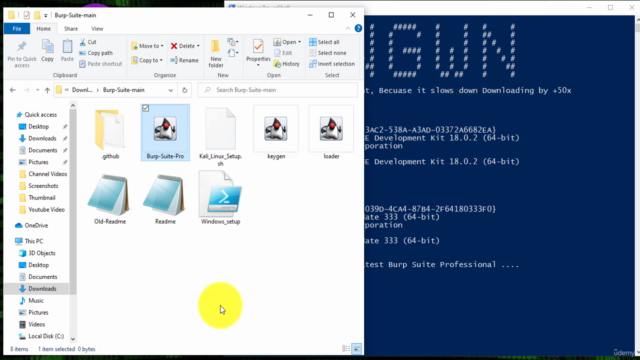Expand the Delete dropdown arrow

[198, 46]
